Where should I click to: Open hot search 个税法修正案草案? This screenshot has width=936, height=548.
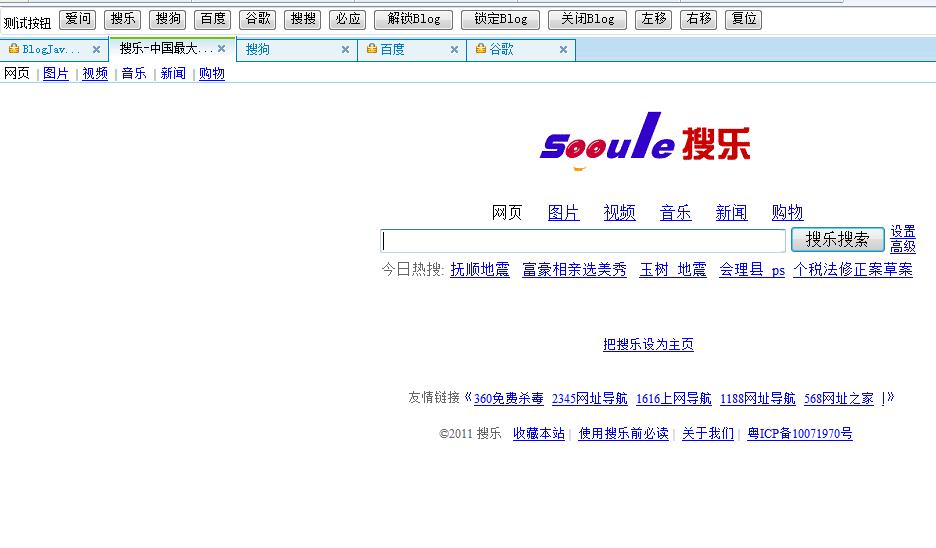[853, 270]
